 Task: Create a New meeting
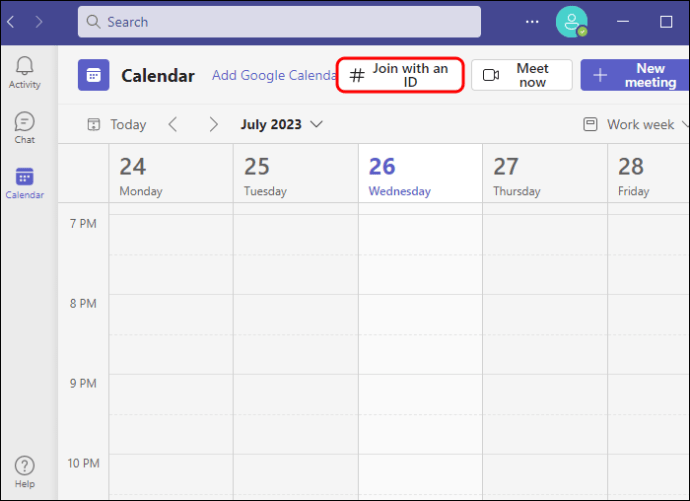point(636,75)
